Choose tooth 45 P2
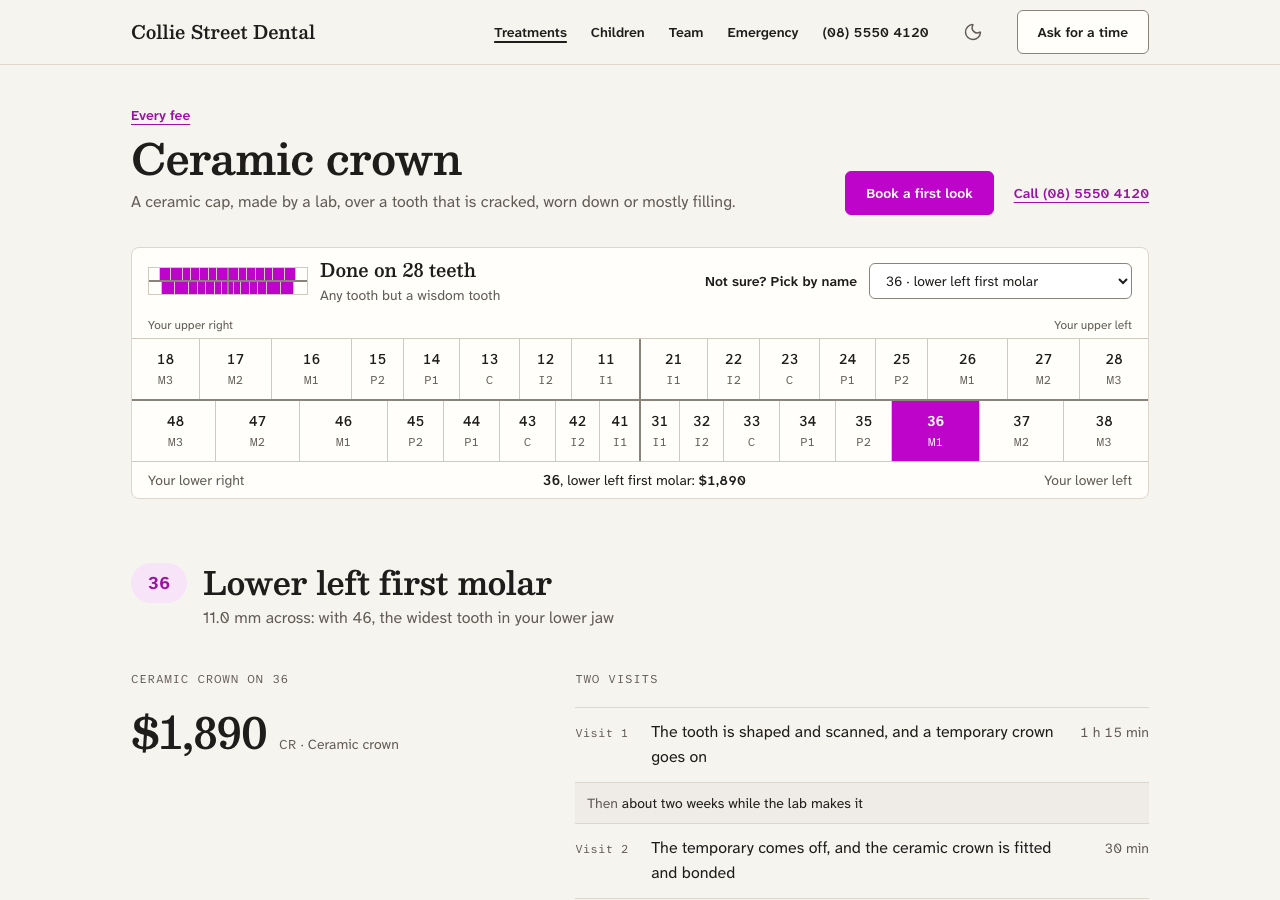Screen dimensions: 1280x900 coord(415,431)
